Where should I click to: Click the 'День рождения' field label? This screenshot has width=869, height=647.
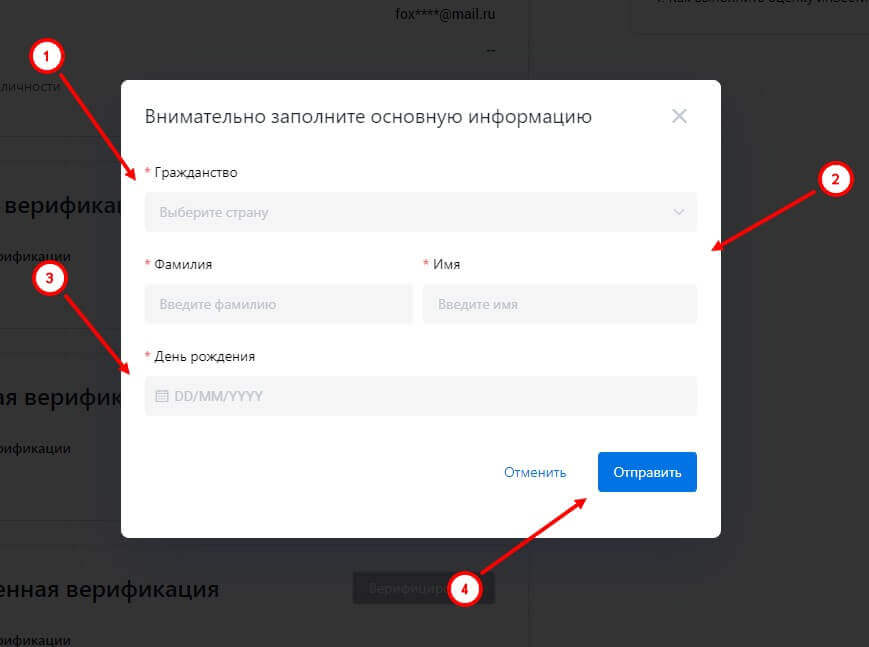(x=205, y=356)
